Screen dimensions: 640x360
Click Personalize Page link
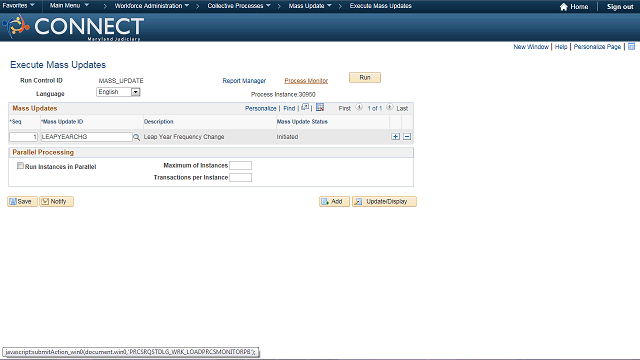[x=597, y=47]
